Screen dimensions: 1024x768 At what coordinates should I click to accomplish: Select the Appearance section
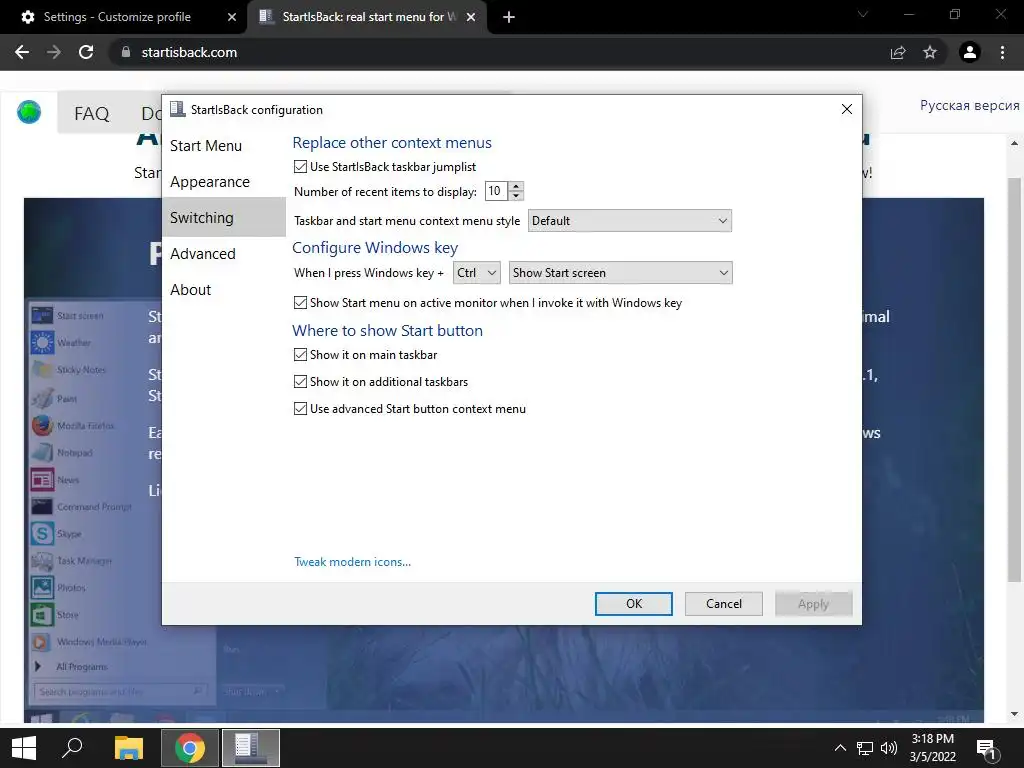tap(223, 182)
